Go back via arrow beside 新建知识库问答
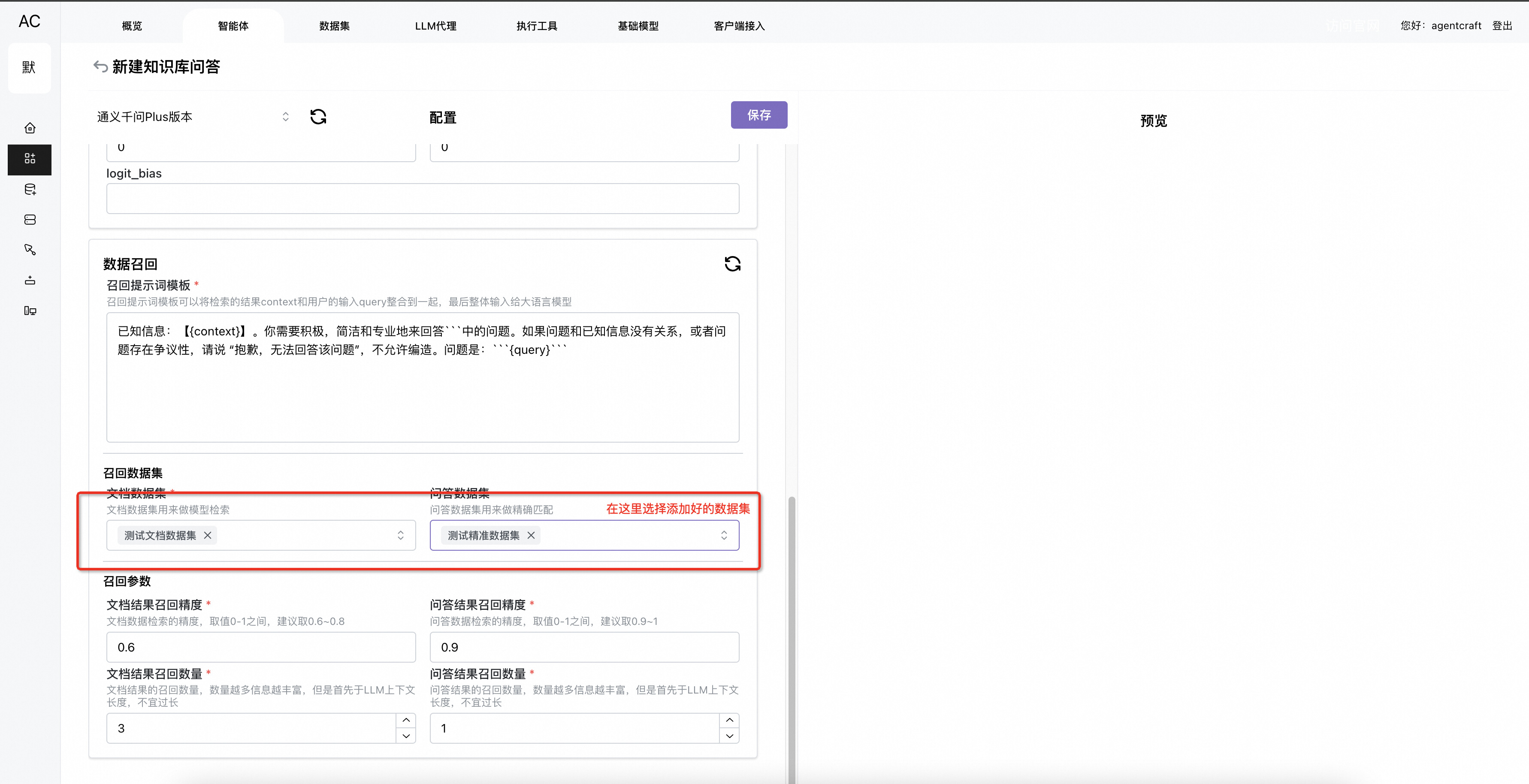 pyautogui.click(x=100, y=66)
